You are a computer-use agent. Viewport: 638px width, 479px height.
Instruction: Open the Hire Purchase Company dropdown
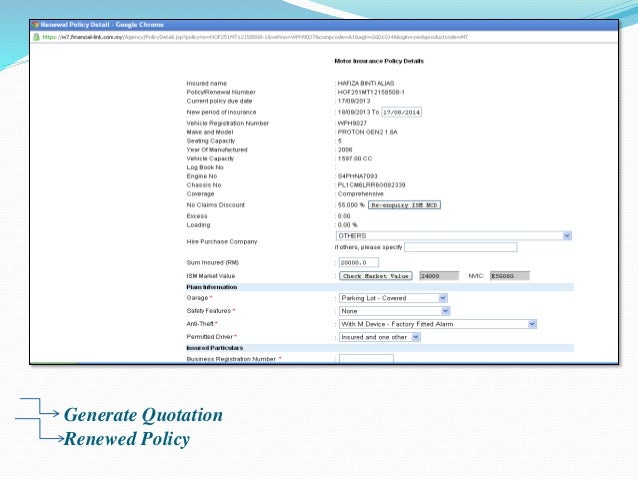click(x=454, y=236)
